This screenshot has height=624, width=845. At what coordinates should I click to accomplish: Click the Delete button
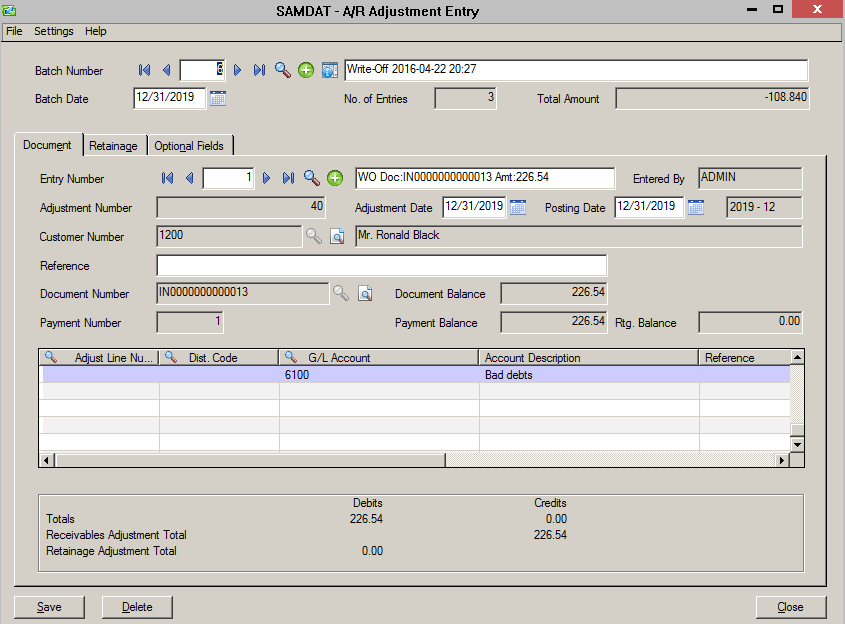pos(137,607)
